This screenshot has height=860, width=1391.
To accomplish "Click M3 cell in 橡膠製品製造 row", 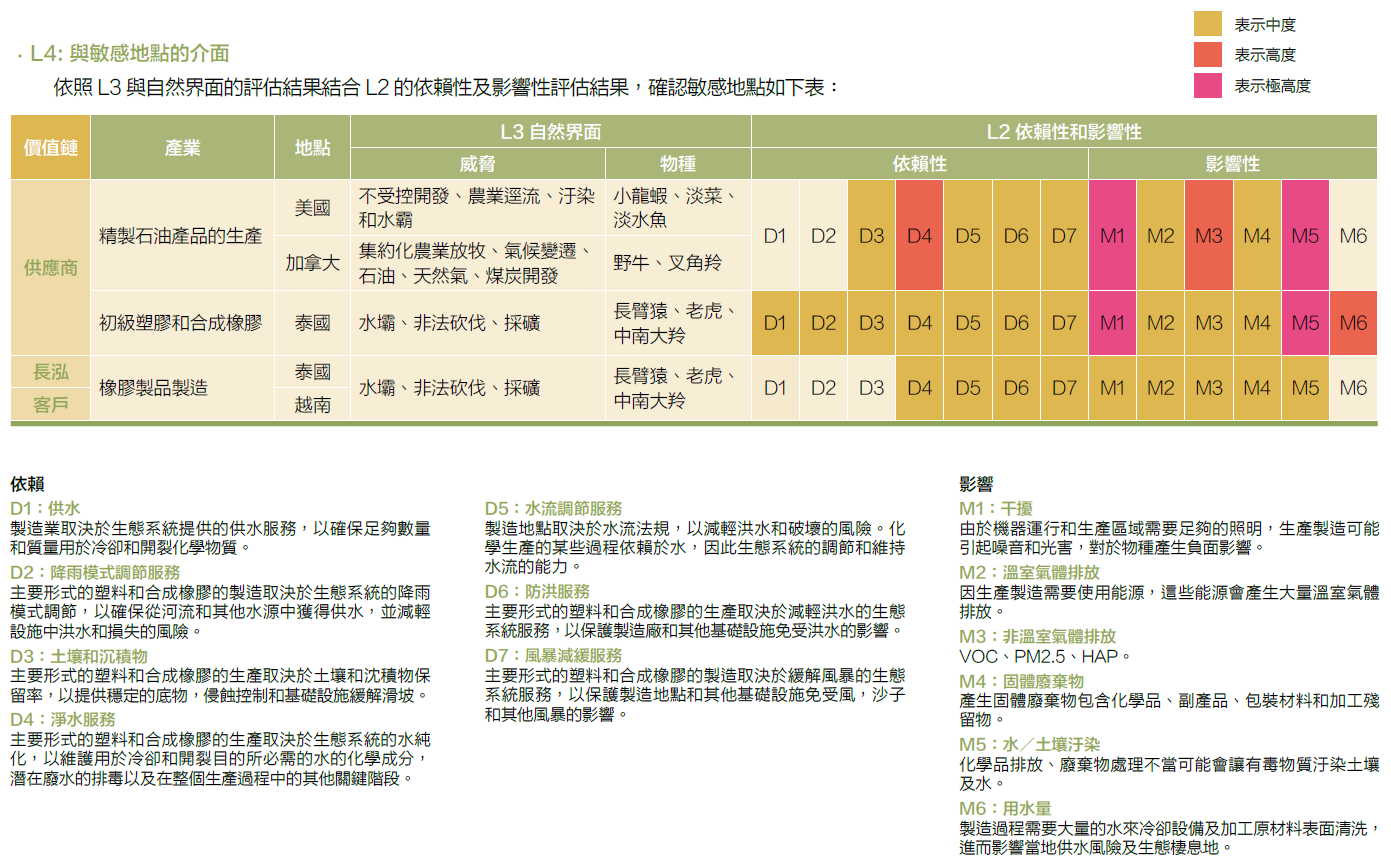I will point(1209,388).
